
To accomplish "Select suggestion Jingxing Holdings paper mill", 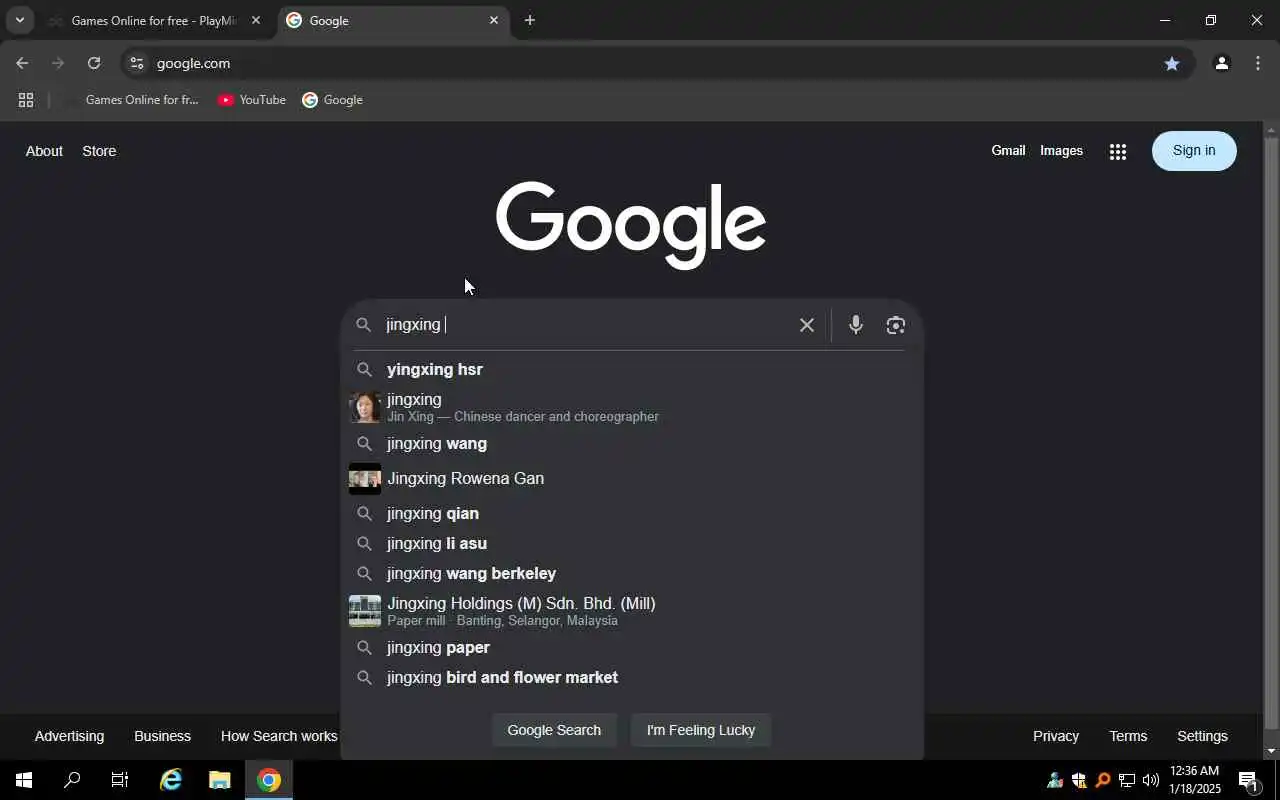I will coord(631,611).
